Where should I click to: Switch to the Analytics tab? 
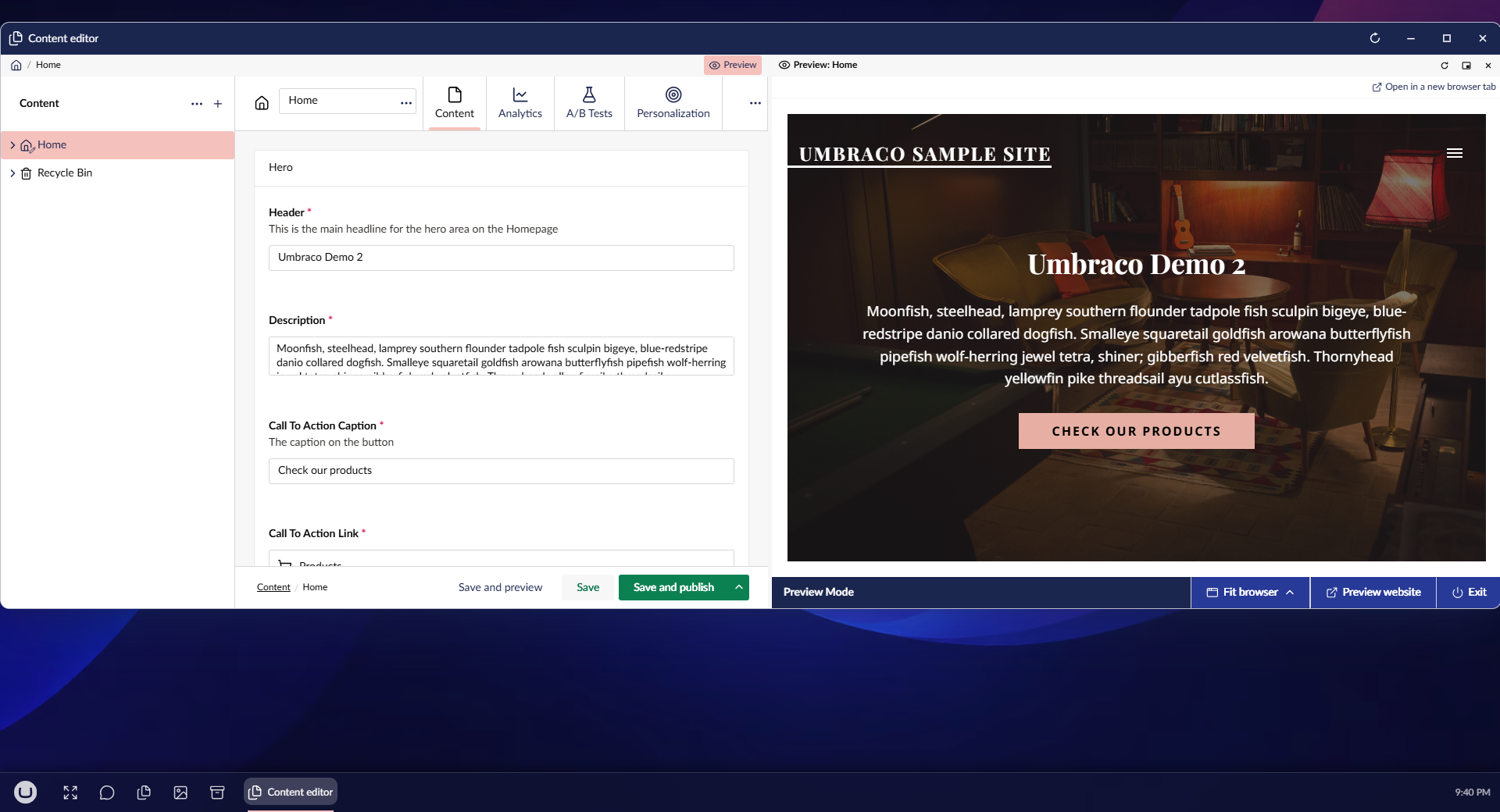[520, 103]
